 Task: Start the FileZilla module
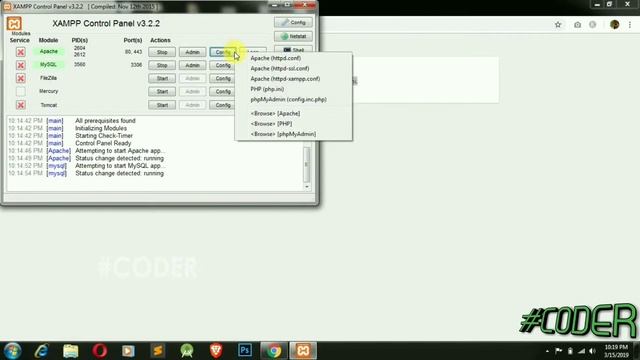tap(162, 78)
